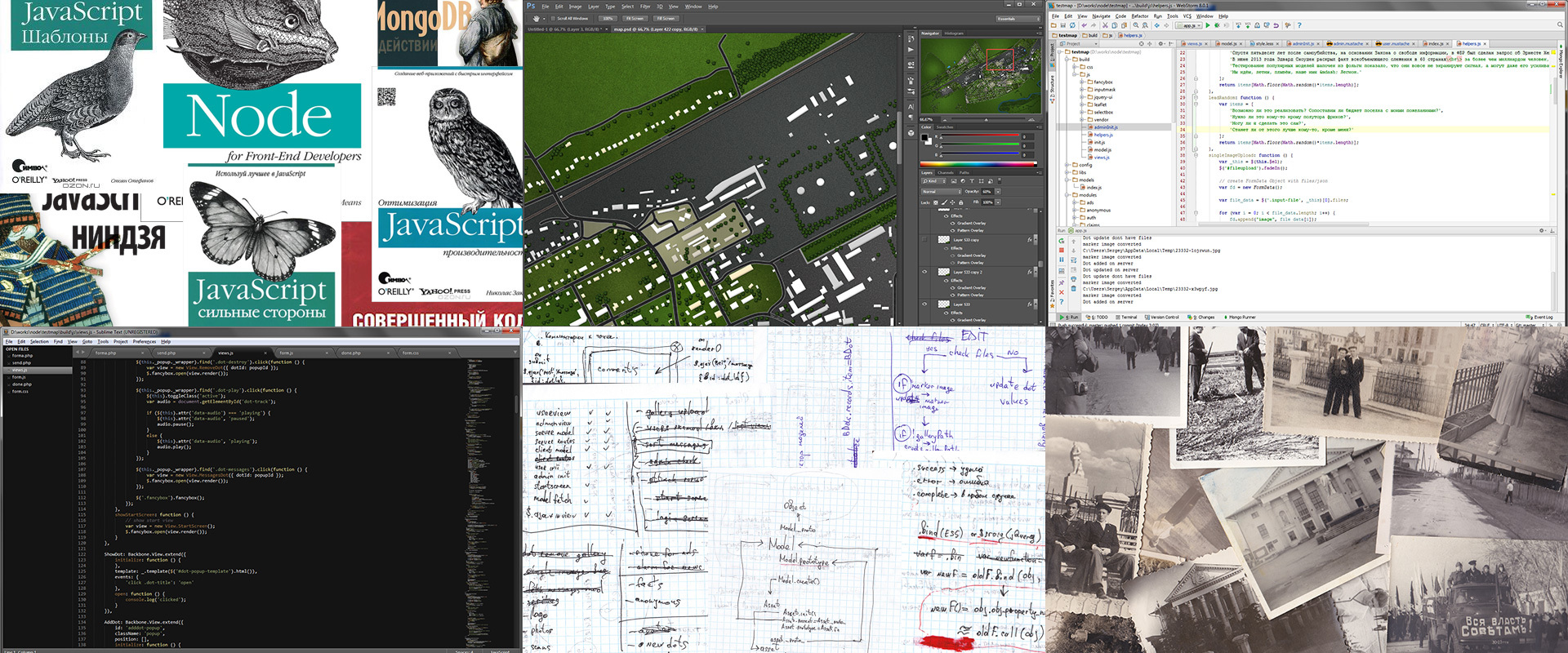
Task: Click the 100% zoom button in Photoshop options
Action: click(608, 18)
